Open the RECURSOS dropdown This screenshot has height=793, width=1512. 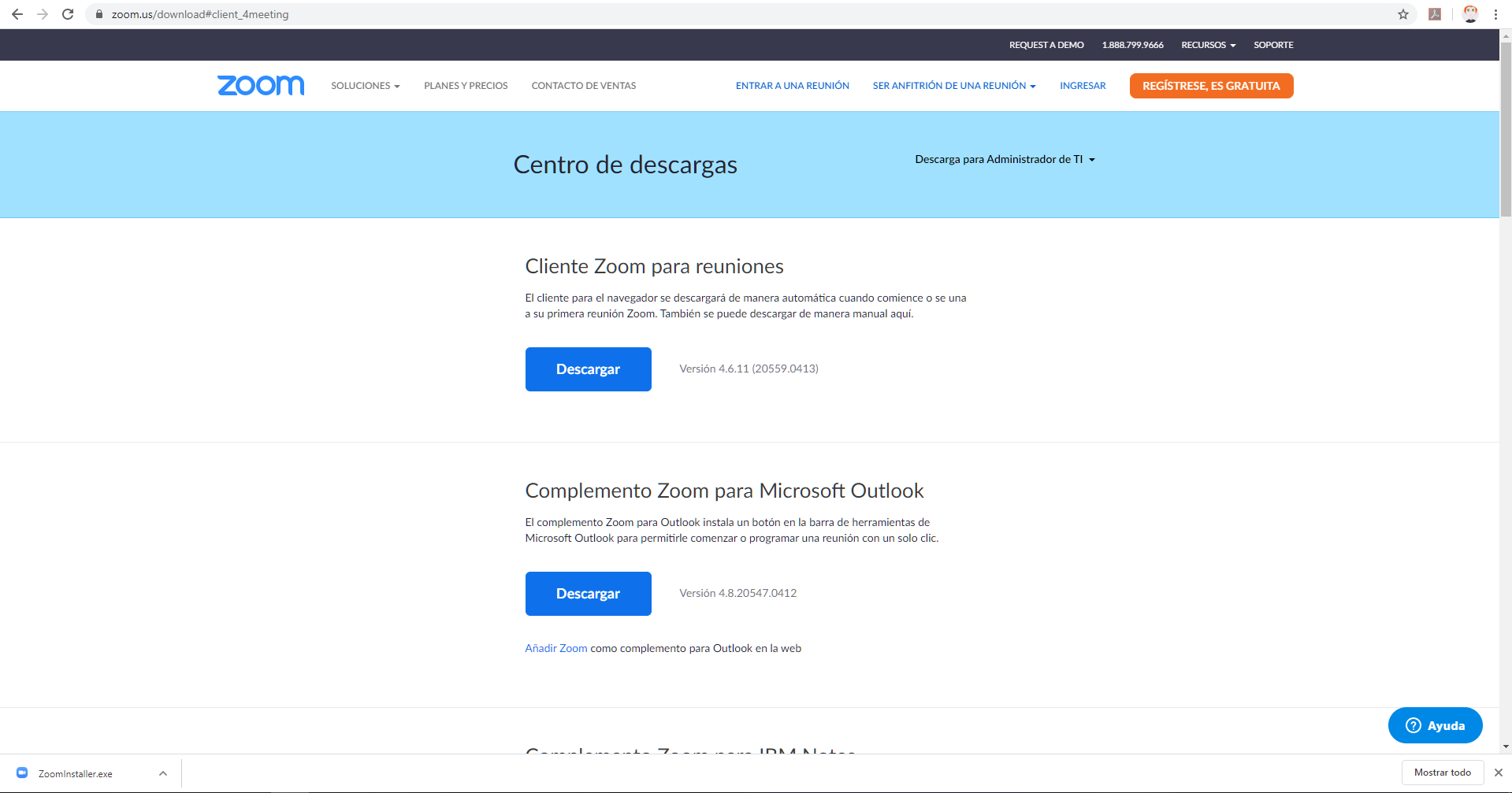tap(1208, 45)
